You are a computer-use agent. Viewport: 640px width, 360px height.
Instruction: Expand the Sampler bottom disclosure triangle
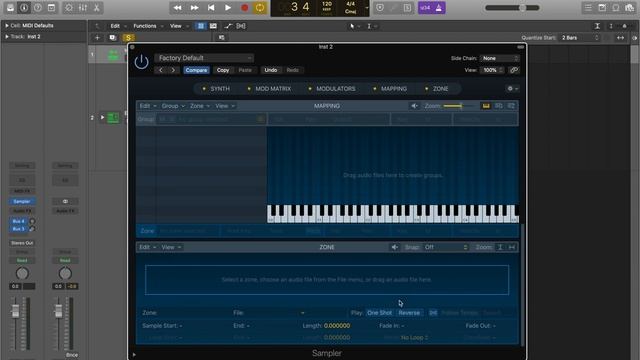coord(134,355)
